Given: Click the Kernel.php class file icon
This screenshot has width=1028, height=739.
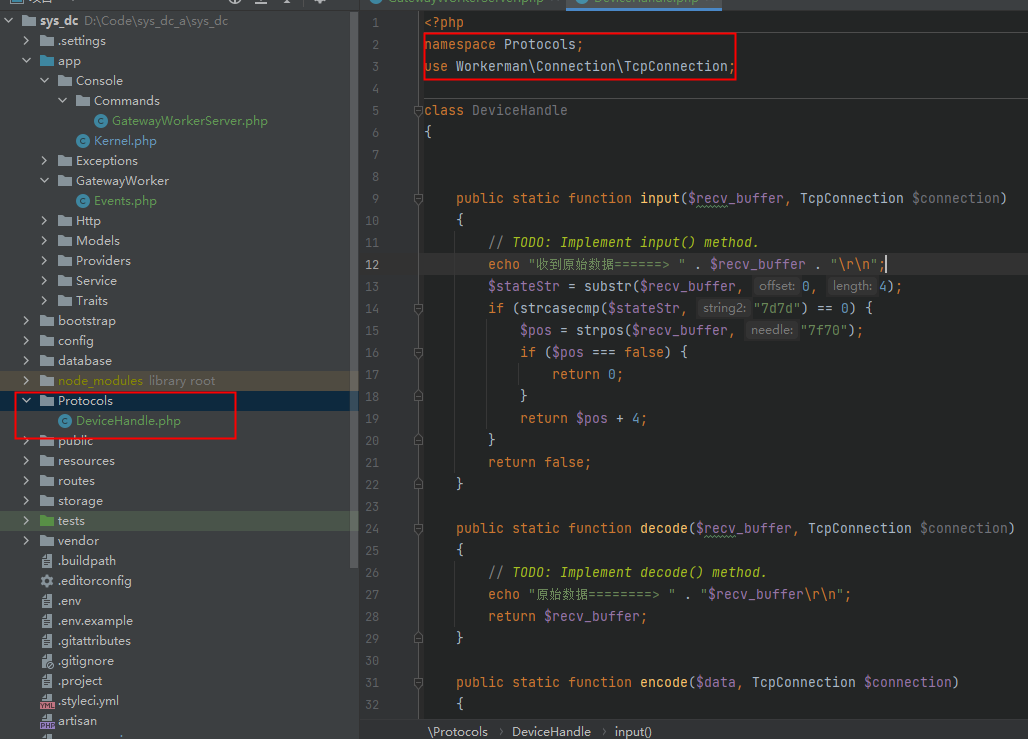Looking at the screenshot, I should click(x=83, y=141).
